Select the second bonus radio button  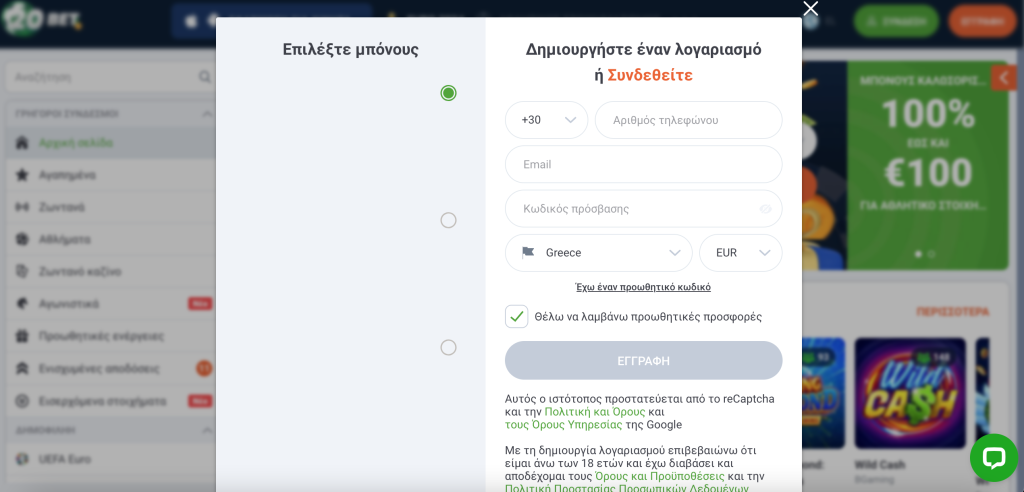tap(448, 220)
